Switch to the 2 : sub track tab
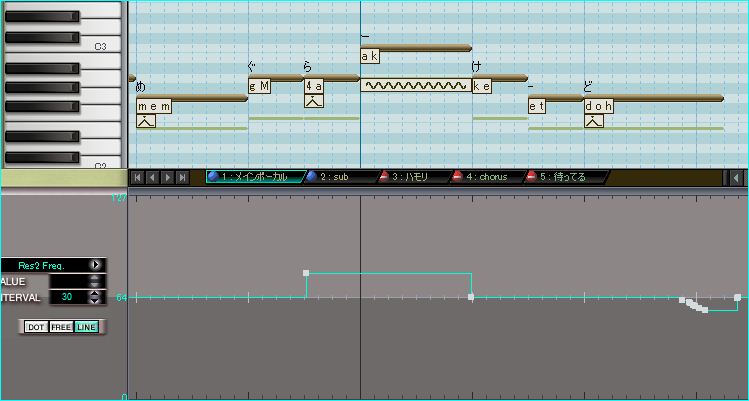 pos(340,177)
